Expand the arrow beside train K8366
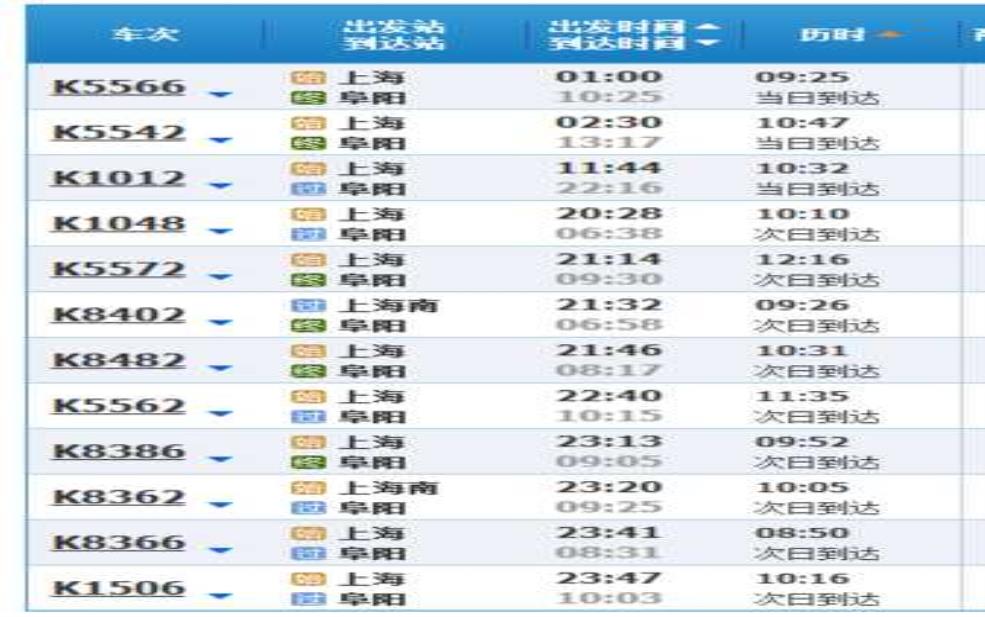985x617 pixels. [x=220, y=550]
